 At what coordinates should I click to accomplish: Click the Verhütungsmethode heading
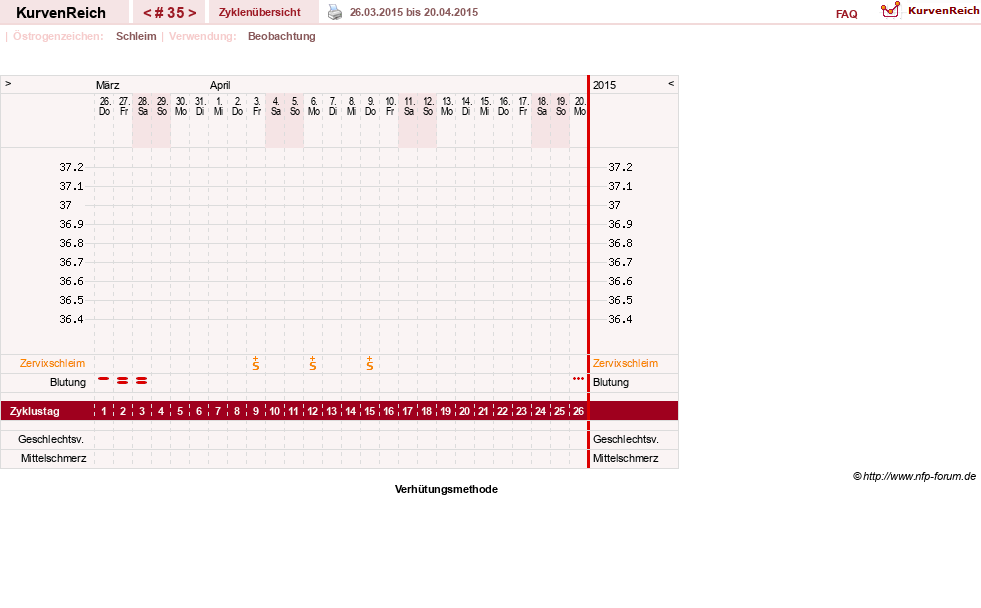pos(446,489)
